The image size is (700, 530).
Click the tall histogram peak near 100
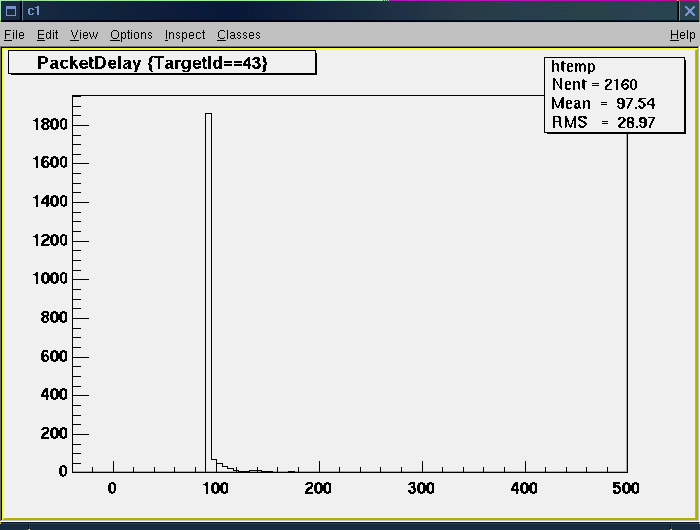point(208,290)
